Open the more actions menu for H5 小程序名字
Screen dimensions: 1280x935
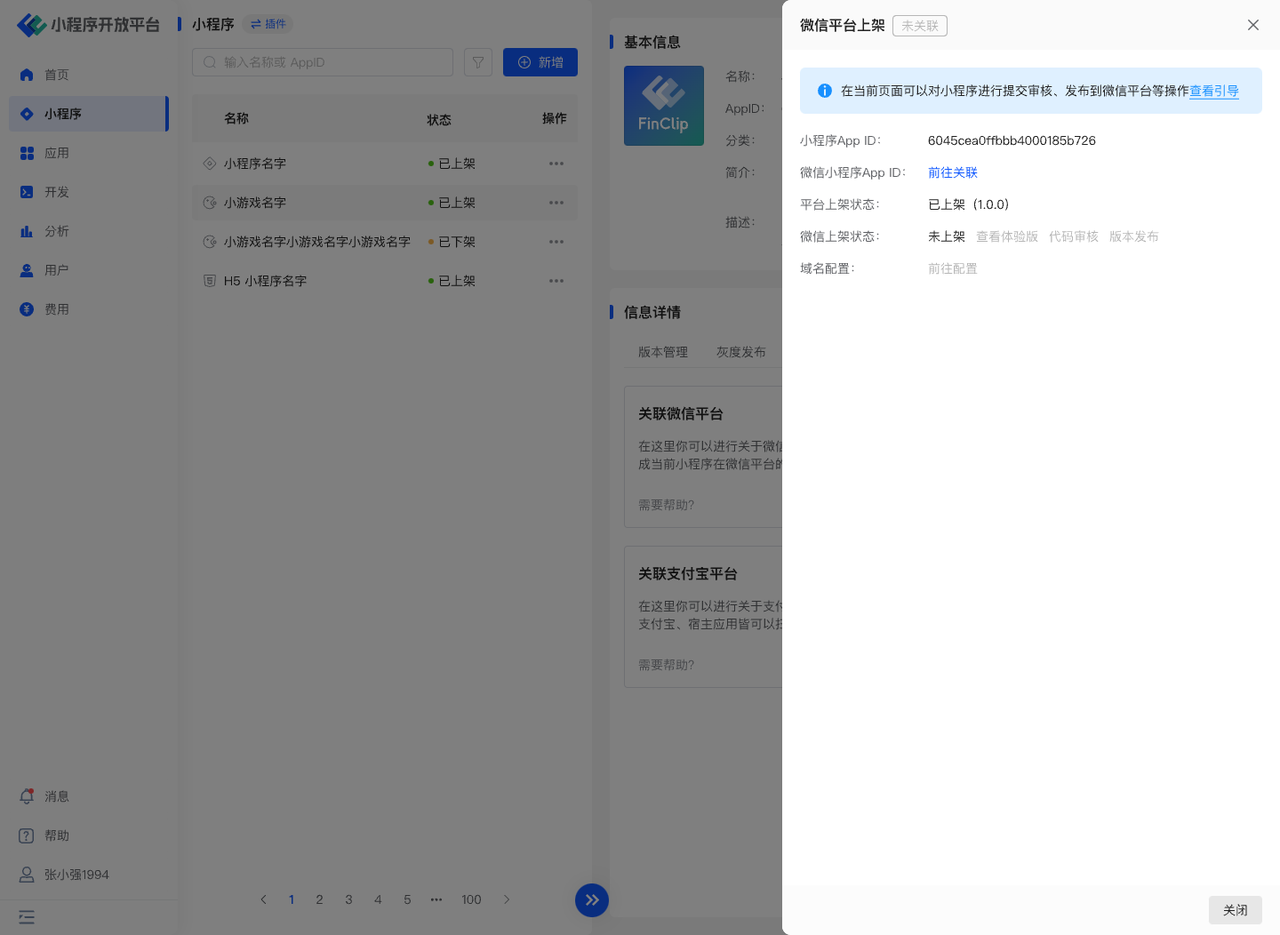pos(556,281)
